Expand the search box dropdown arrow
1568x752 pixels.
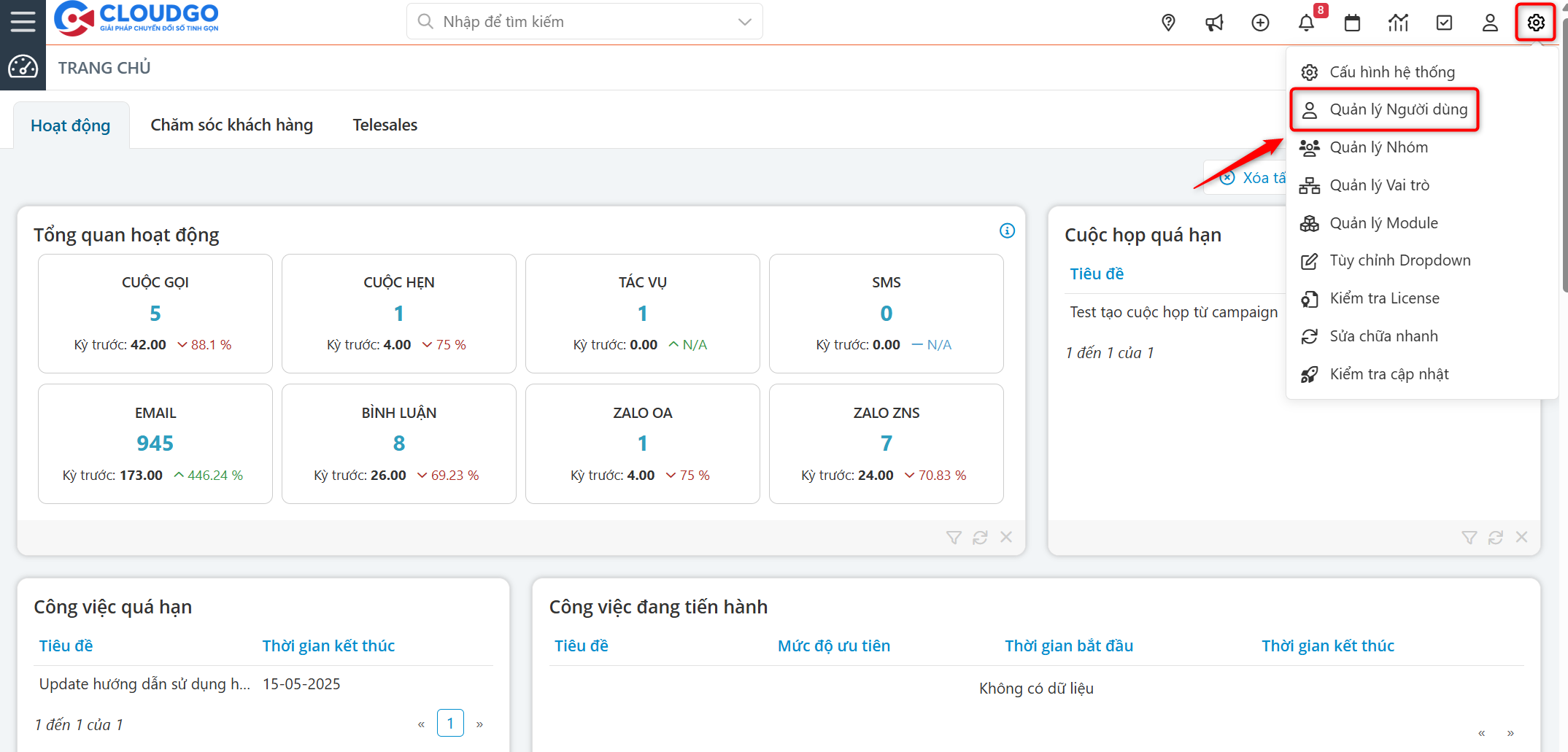[x=744, y=22]
